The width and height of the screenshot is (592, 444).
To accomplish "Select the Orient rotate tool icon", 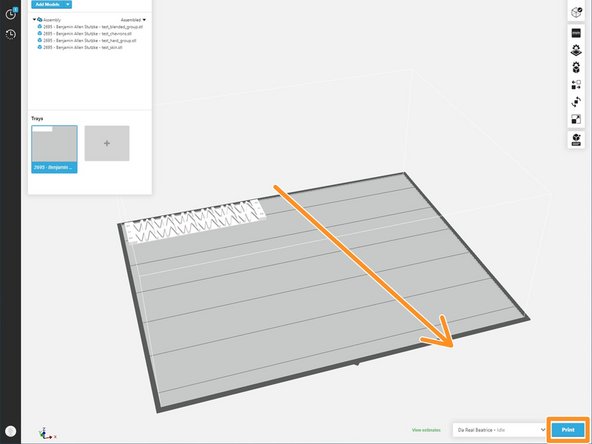I will [576, 102].
